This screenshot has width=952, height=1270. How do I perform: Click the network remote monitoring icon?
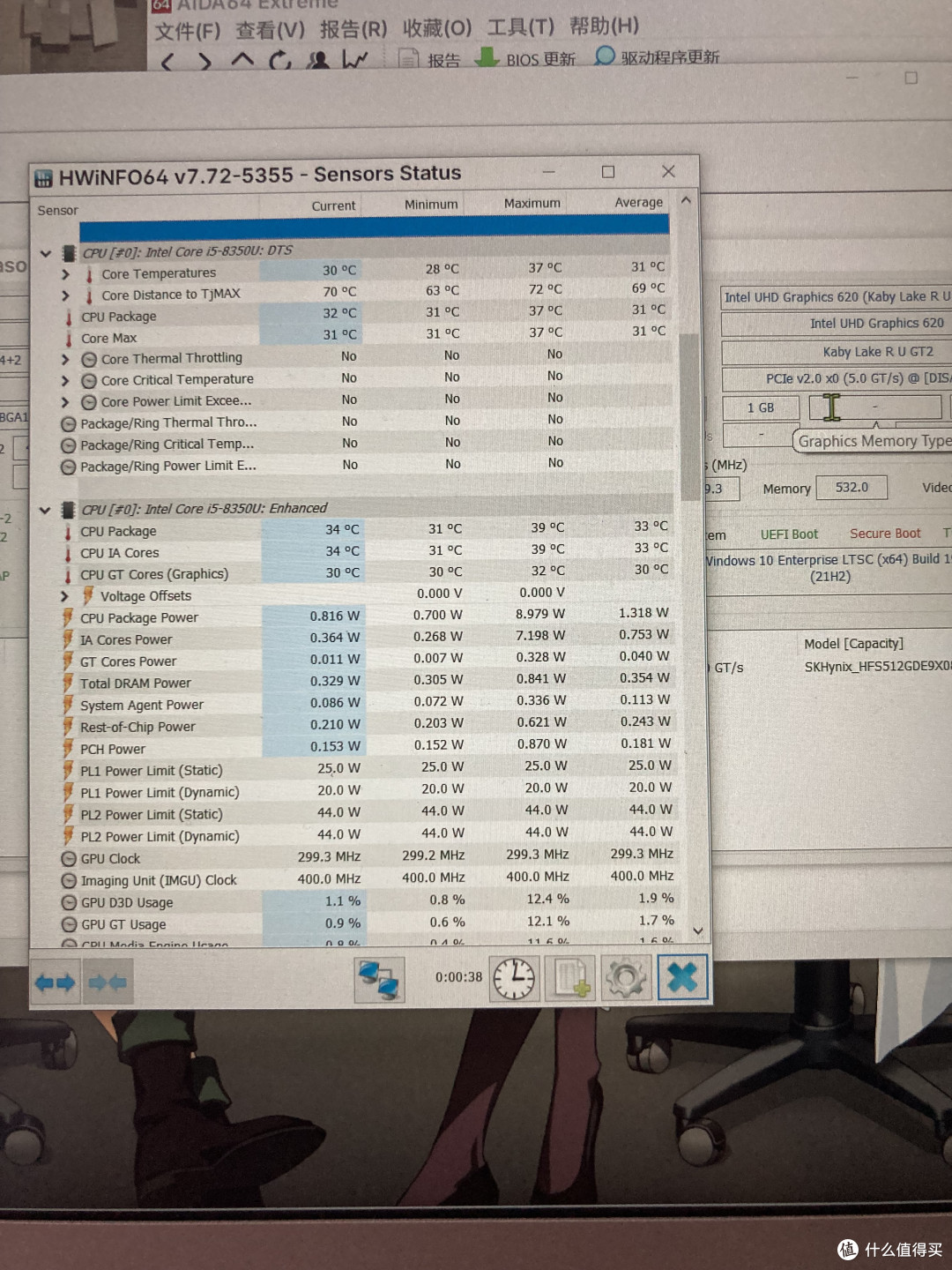coord(379,980)
